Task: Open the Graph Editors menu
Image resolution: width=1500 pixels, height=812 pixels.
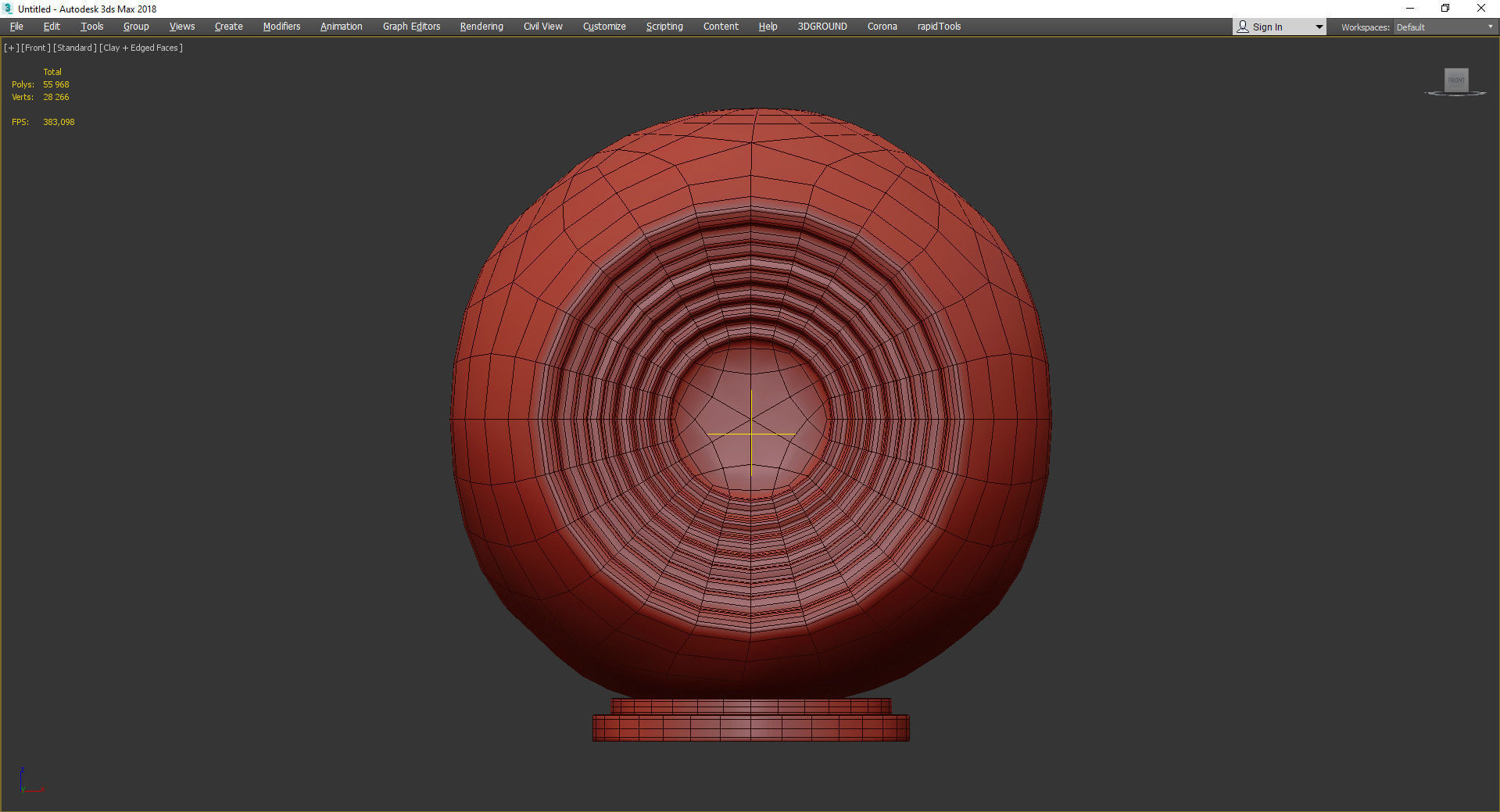Action: point(412,27)
